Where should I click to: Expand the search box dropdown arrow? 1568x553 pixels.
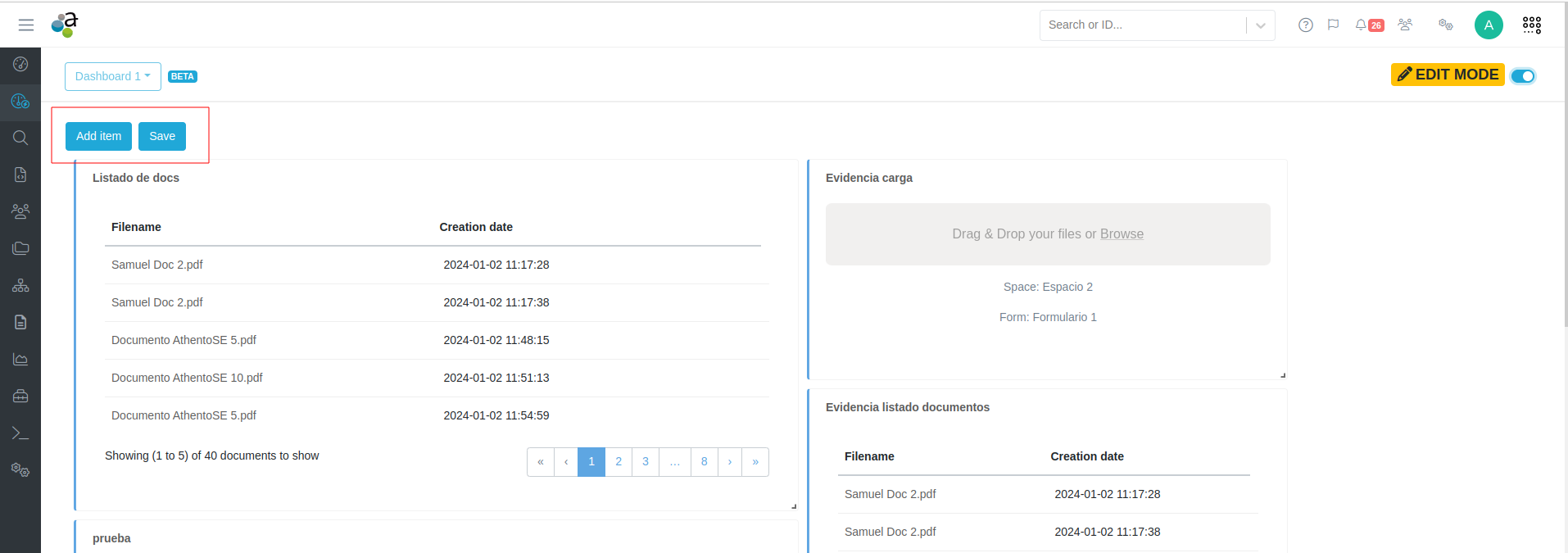(1261, 25)
